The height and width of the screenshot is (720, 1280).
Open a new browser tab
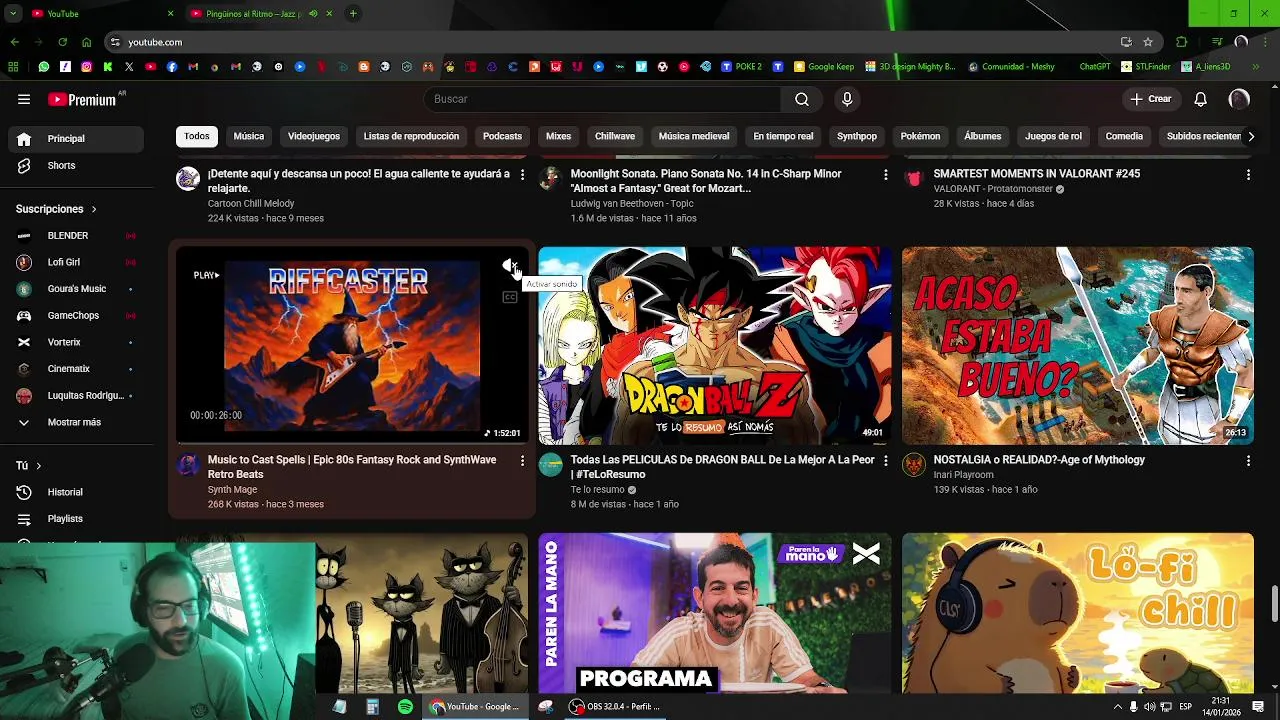tap(353, 14)
